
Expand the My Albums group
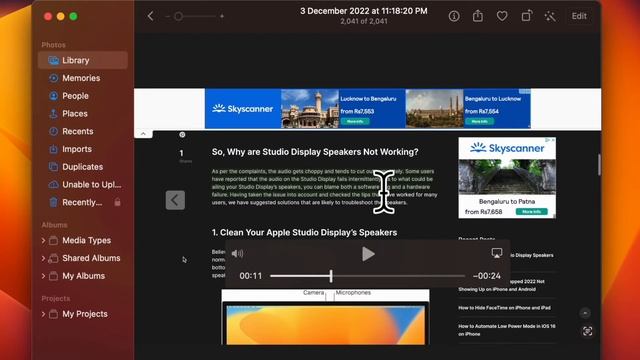pyautogui.click(x=43, y=276)
